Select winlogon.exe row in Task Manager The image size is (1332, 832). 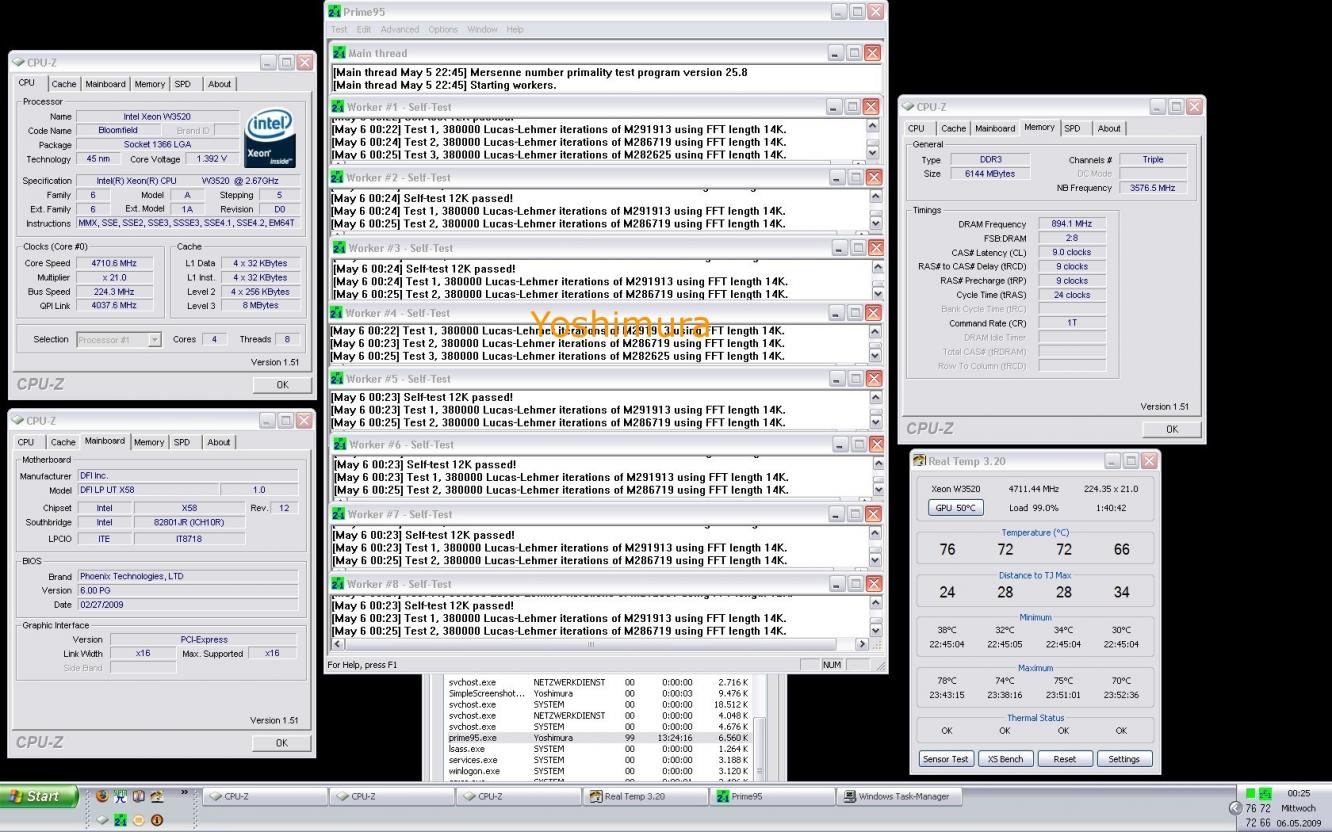[599, 771]
